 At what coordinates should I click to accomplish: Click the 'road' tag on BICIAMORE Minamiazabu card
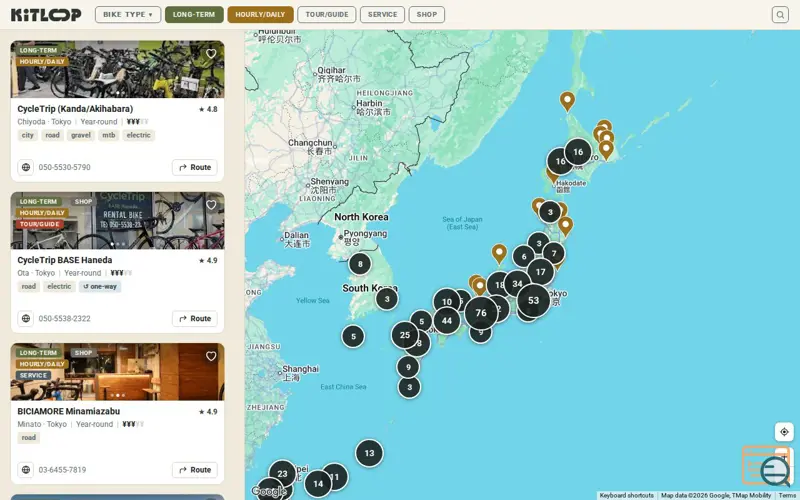pos(29,438)
